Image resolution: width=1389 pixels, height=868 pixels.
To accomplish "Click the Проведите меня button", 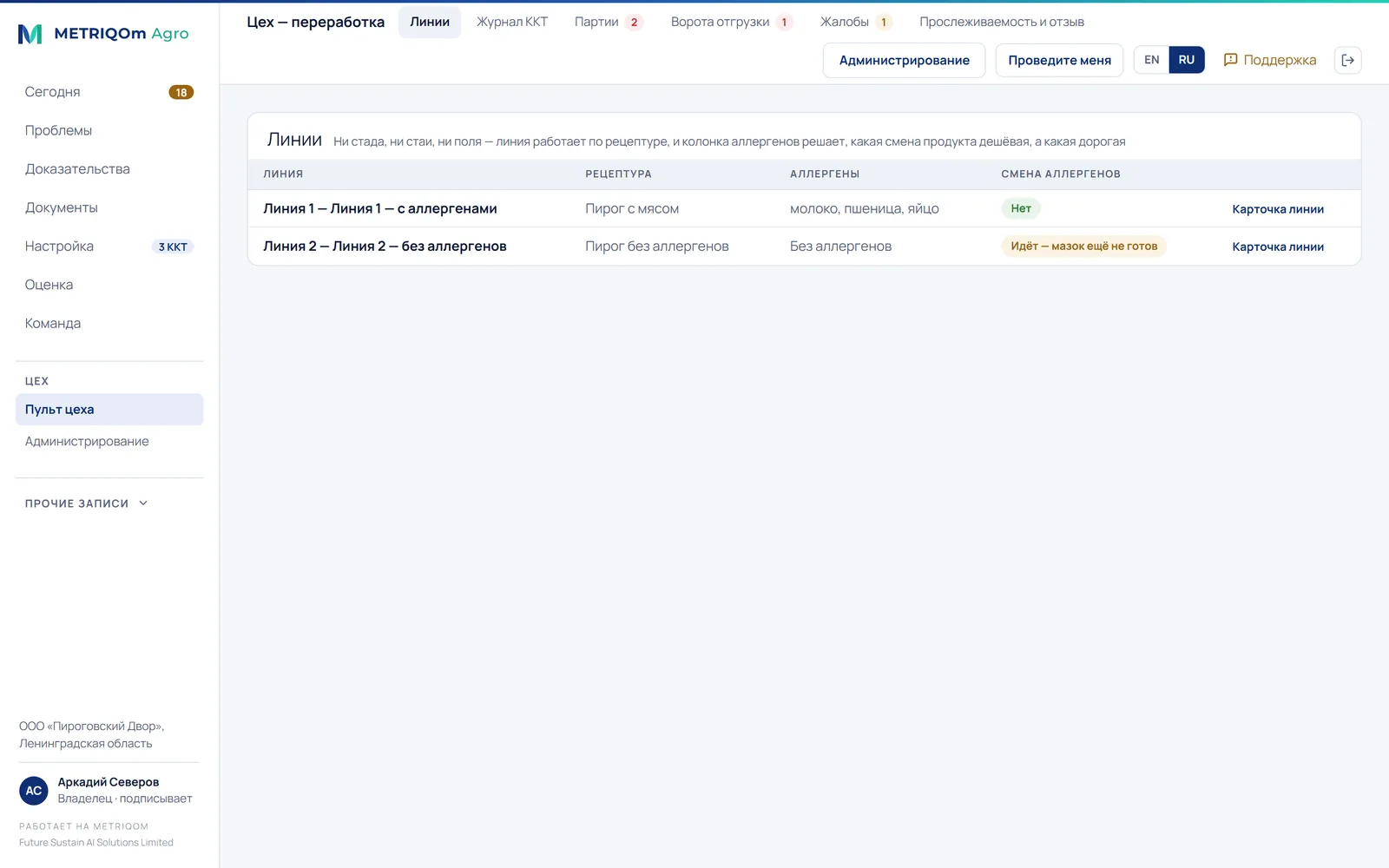I will click(1059, 60).
